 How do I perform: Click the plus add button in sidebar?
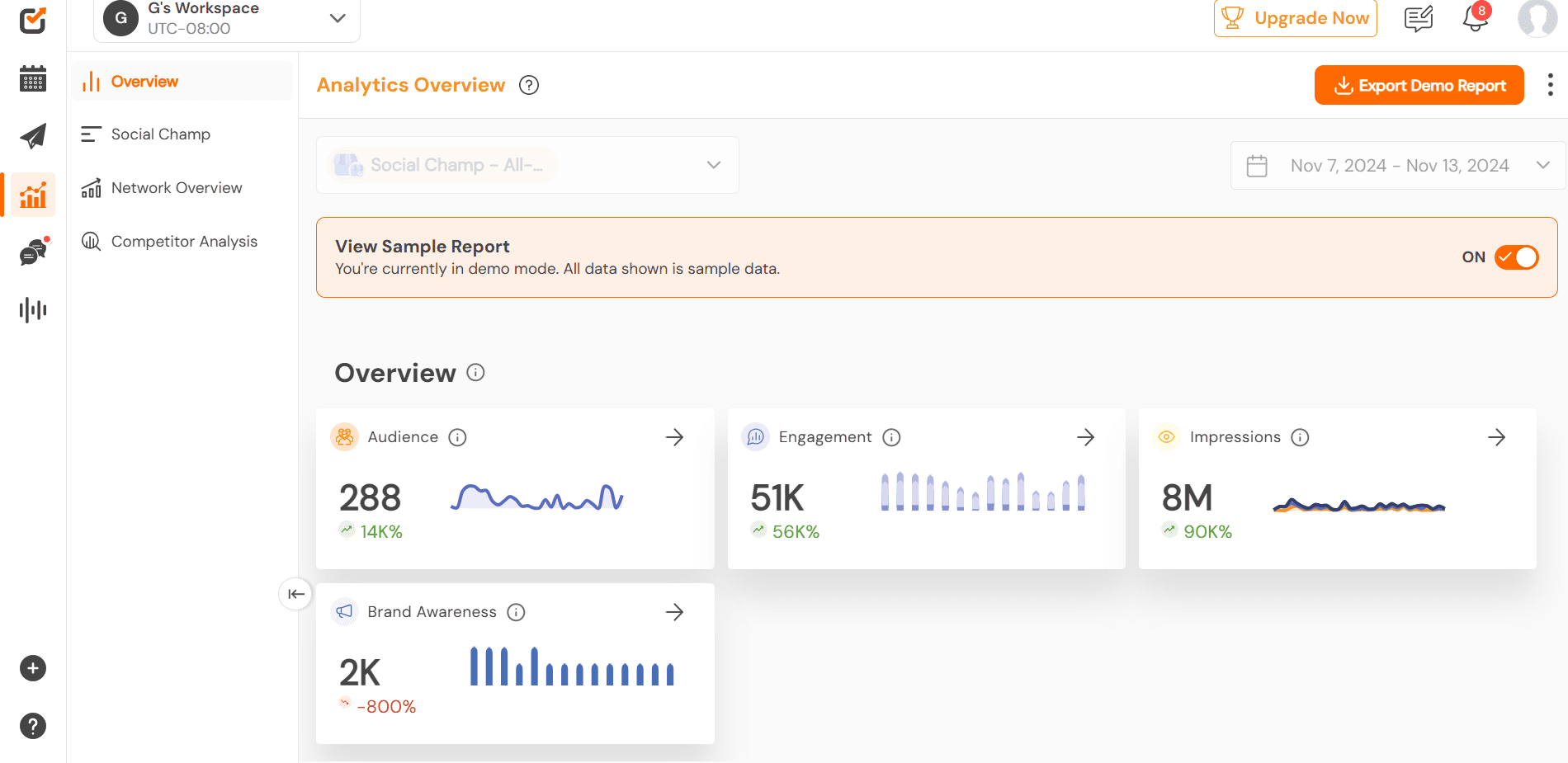coord(33,668)
